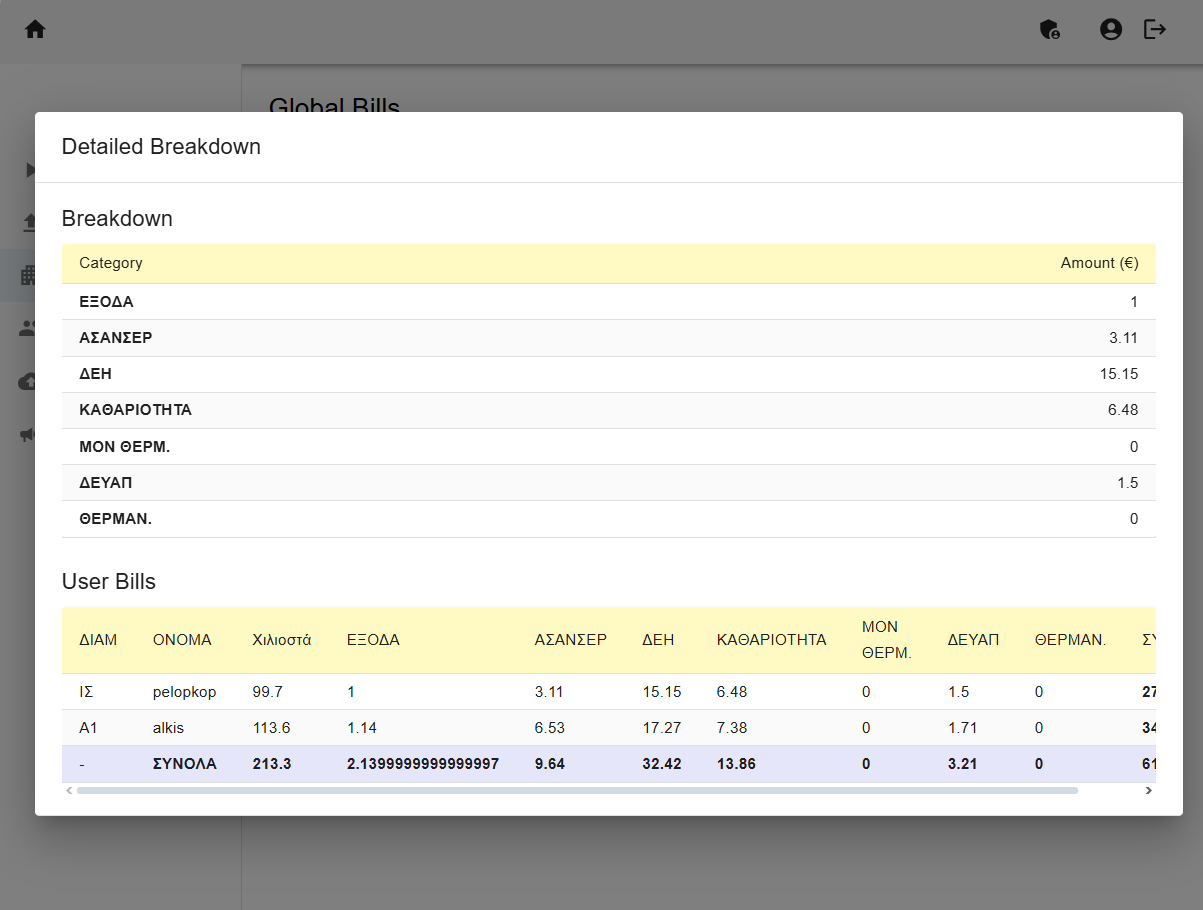Screen dimensions: 1203x910
Task: Click the logout icon
Action: click(1155, 30)
